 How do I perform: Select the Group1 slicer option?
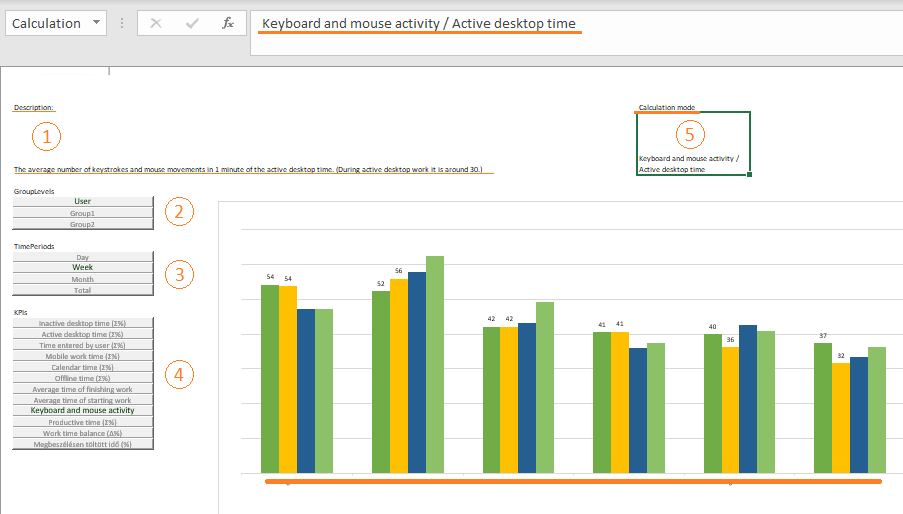coord(83,213)
